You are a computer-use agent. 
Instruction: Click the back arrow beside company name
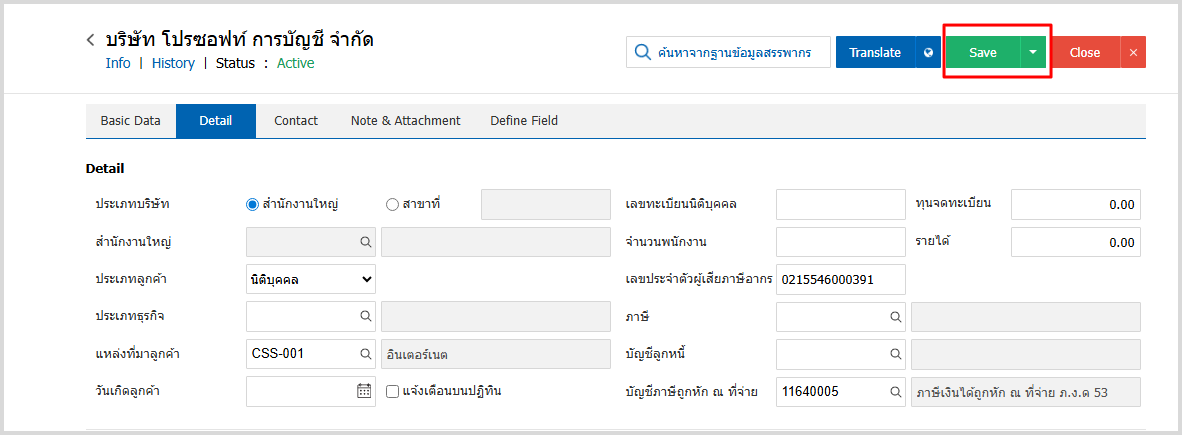91,41
